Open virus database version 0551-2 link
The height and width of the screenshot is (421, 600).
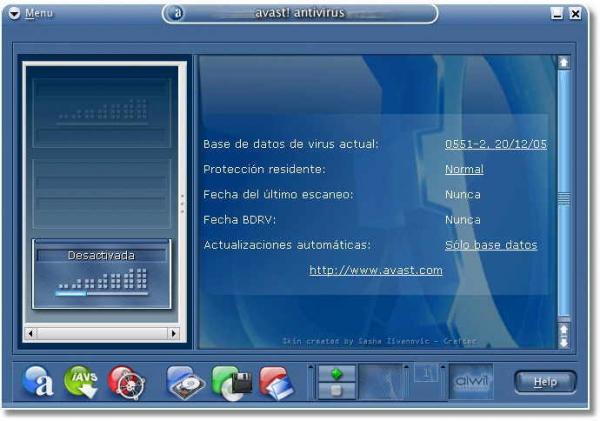[x=496, y=144]
